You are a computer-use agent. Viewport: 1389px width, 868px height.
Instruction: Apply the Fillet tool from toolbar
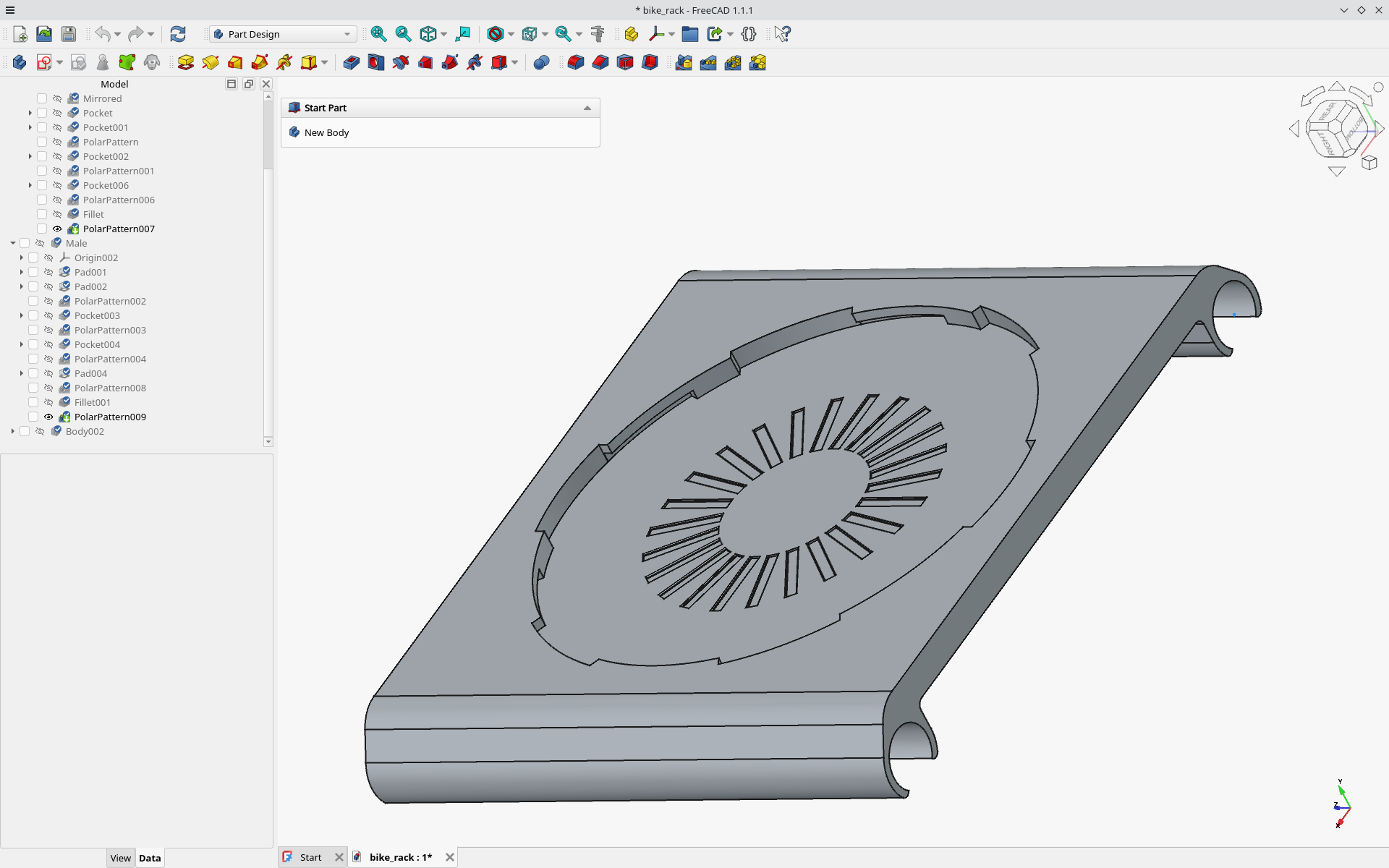pos(576,63)
